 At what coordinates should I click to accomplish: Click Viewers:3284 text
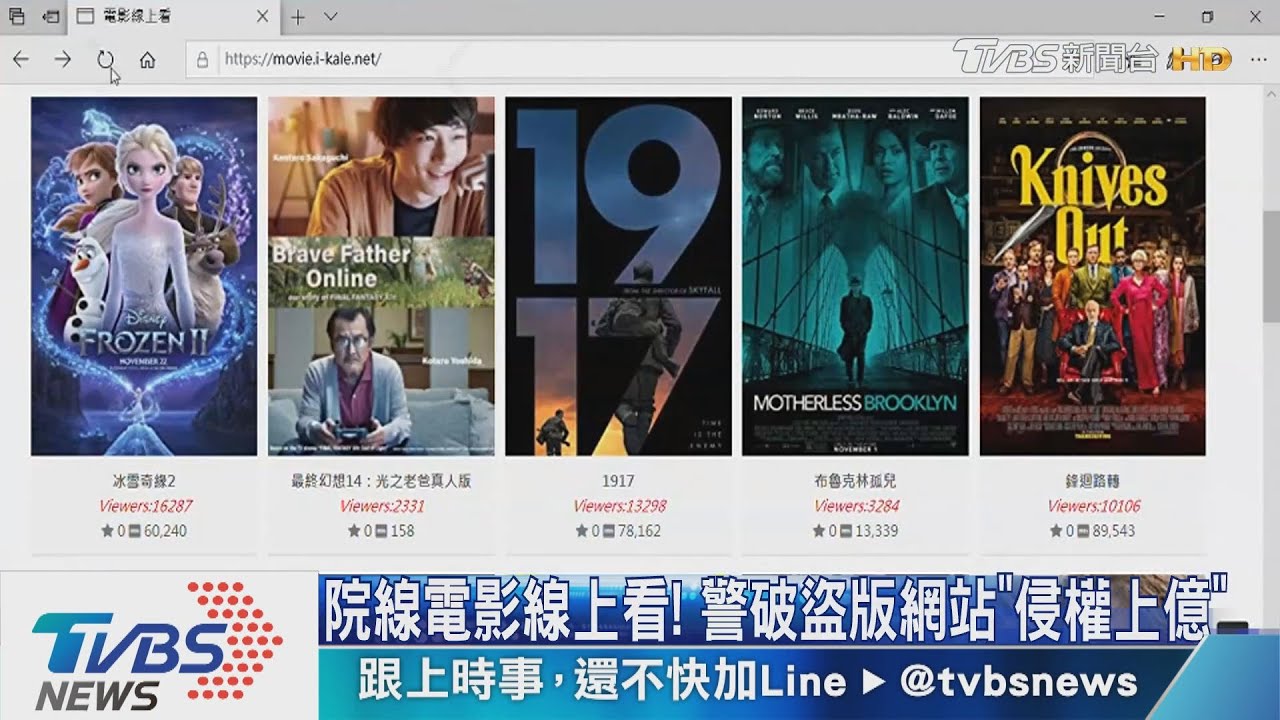coord(856,506)
